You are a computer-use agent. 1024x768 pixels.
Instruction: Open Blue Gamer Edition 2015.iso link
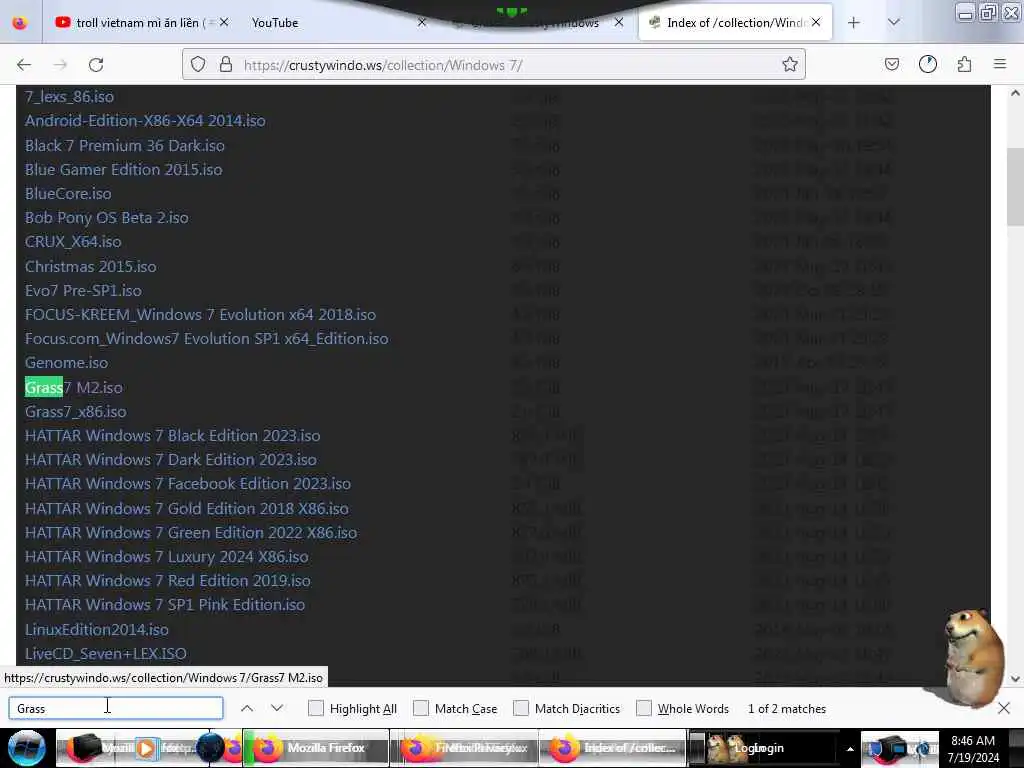123,170
